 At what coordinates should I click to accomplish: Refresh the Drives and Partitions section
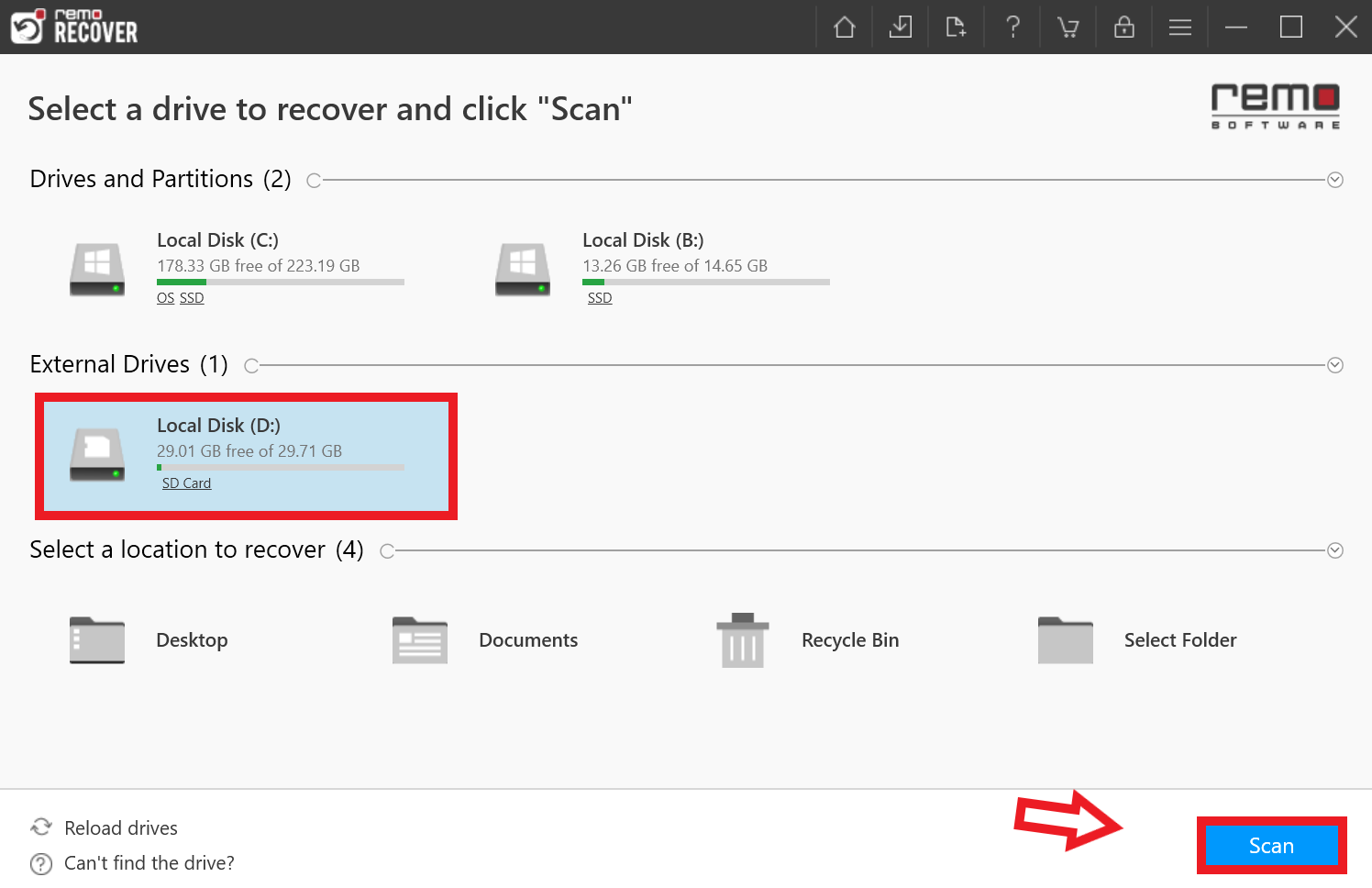314,181
